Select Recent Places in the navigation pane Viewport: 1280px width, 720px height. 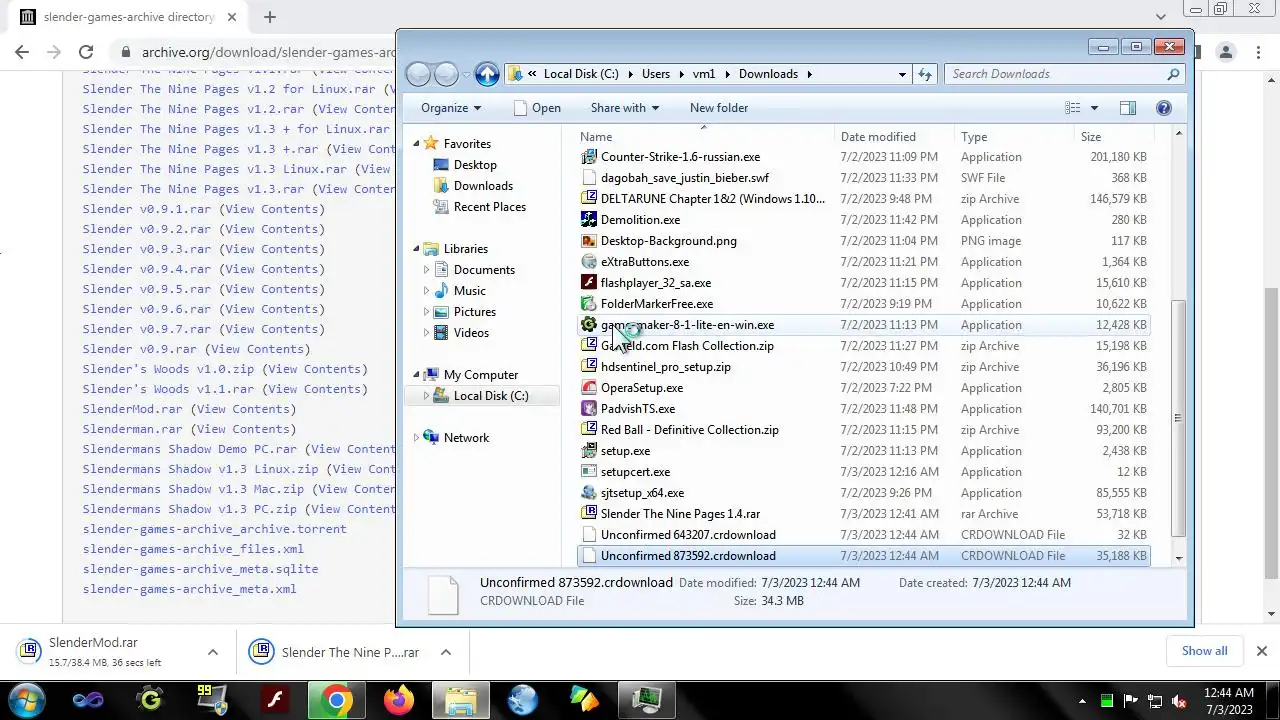[x=490, y=207]
